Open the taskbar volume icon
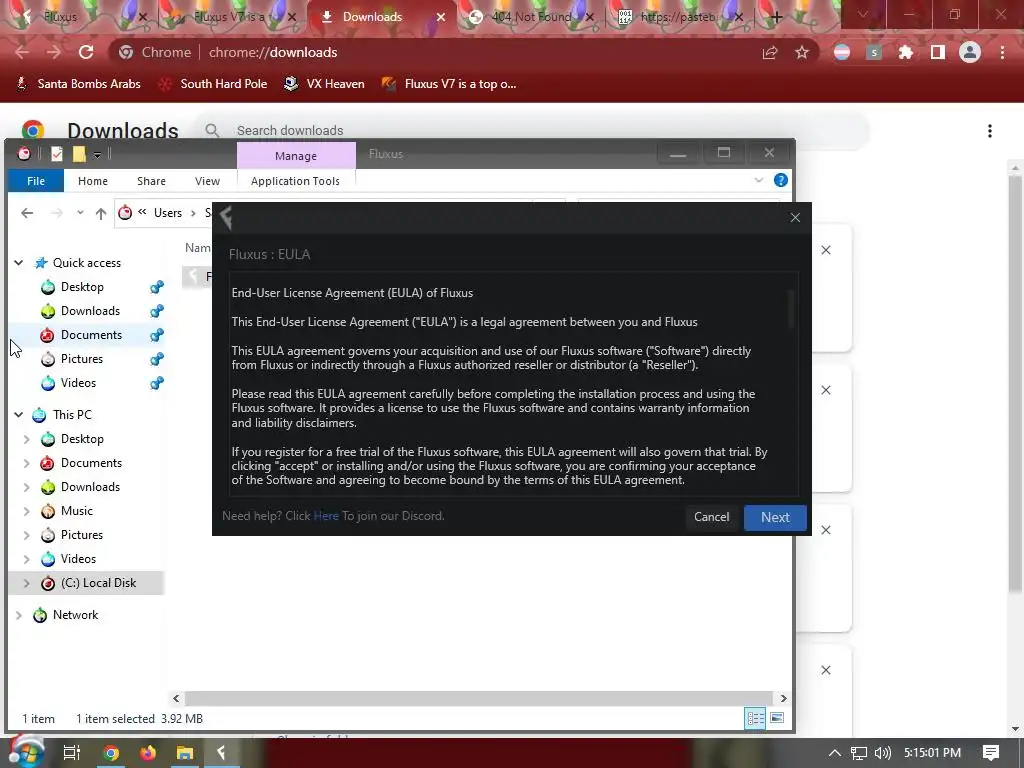Screen dimensions: 1024x768 pos(882,753)
